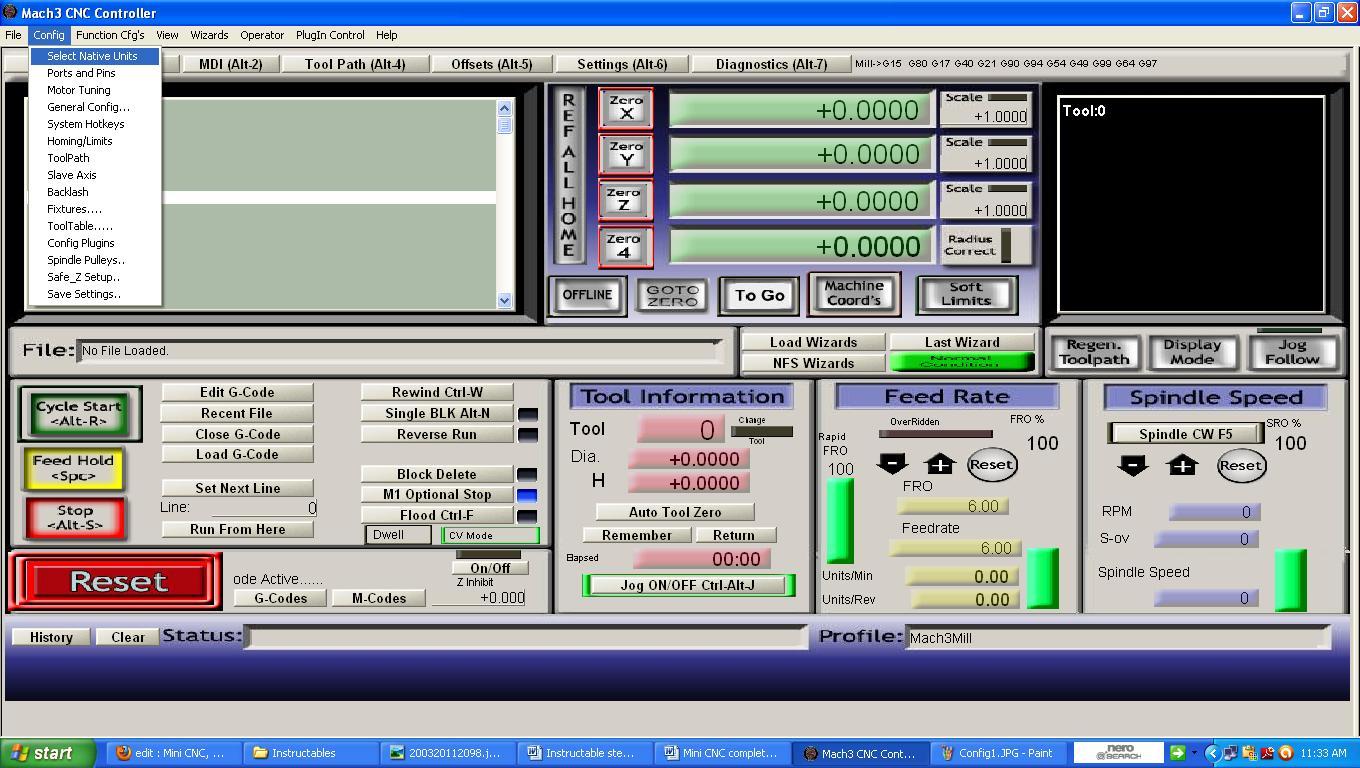The image size is (1360, 768).
Task: Toggle Flood Ctrl-F coolant
Action: [437, 515]
